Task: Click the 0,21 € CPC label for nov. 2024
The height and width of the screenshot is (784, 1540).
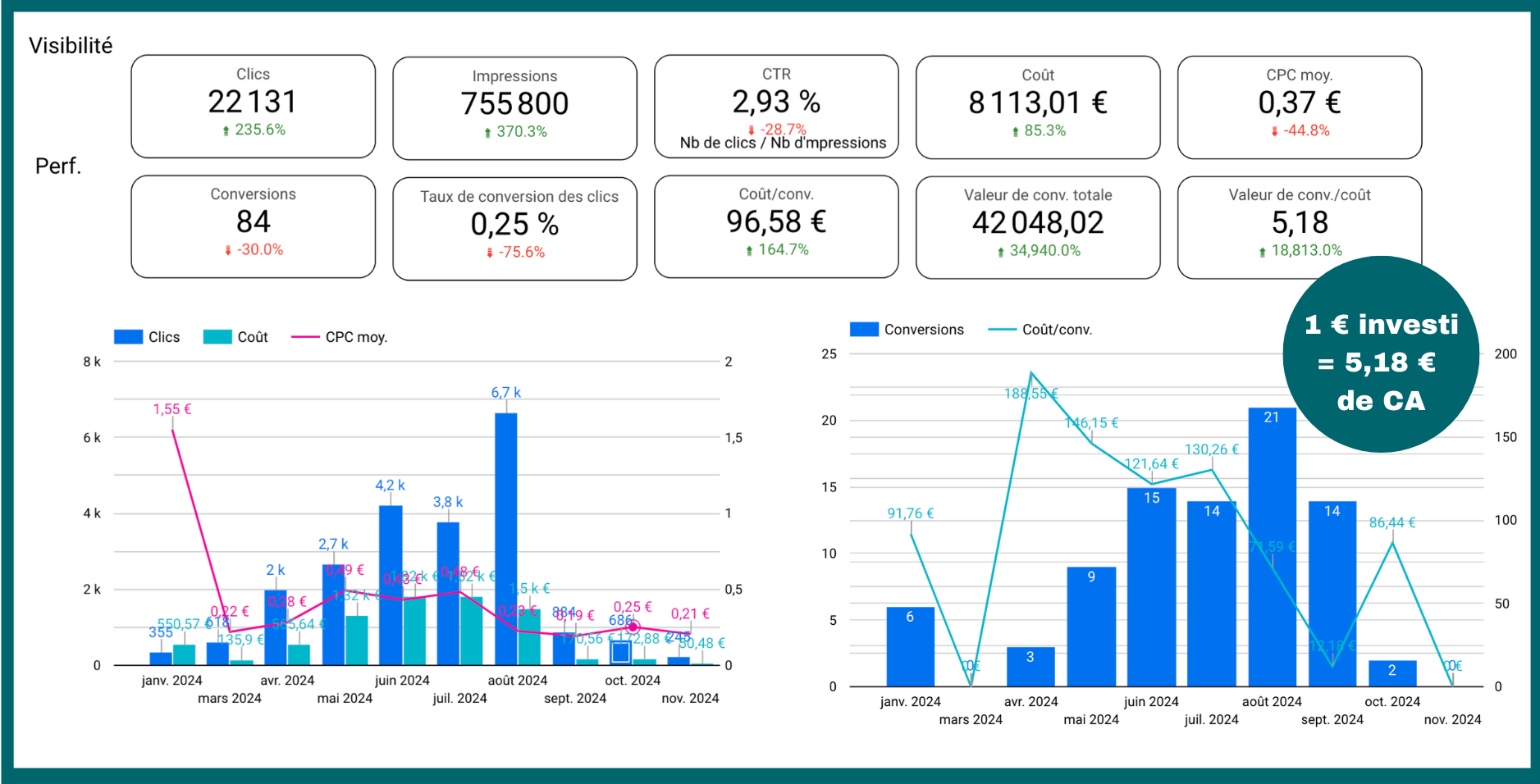Action: (690, 613)
